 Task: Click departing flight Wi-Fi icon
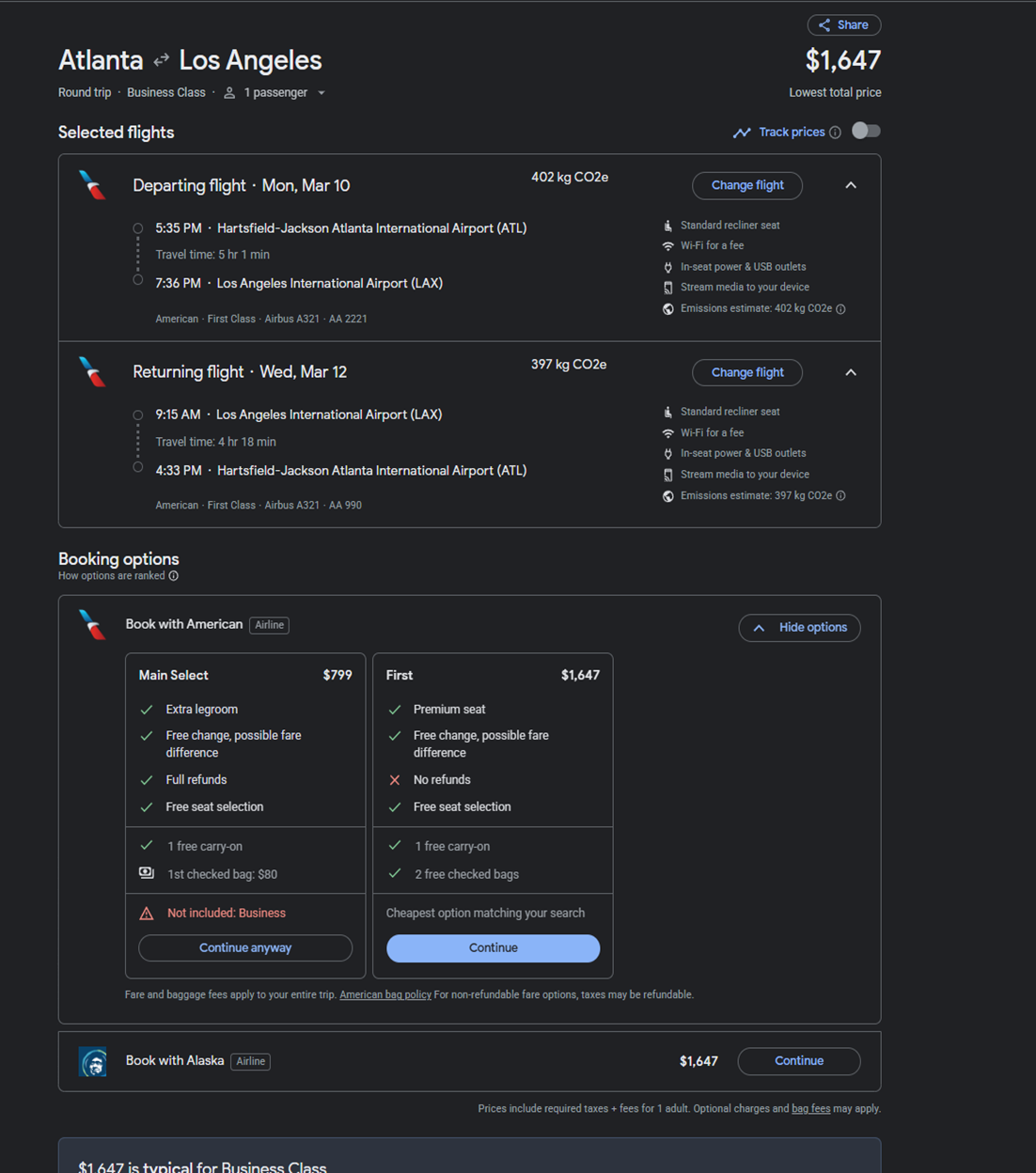668,246
